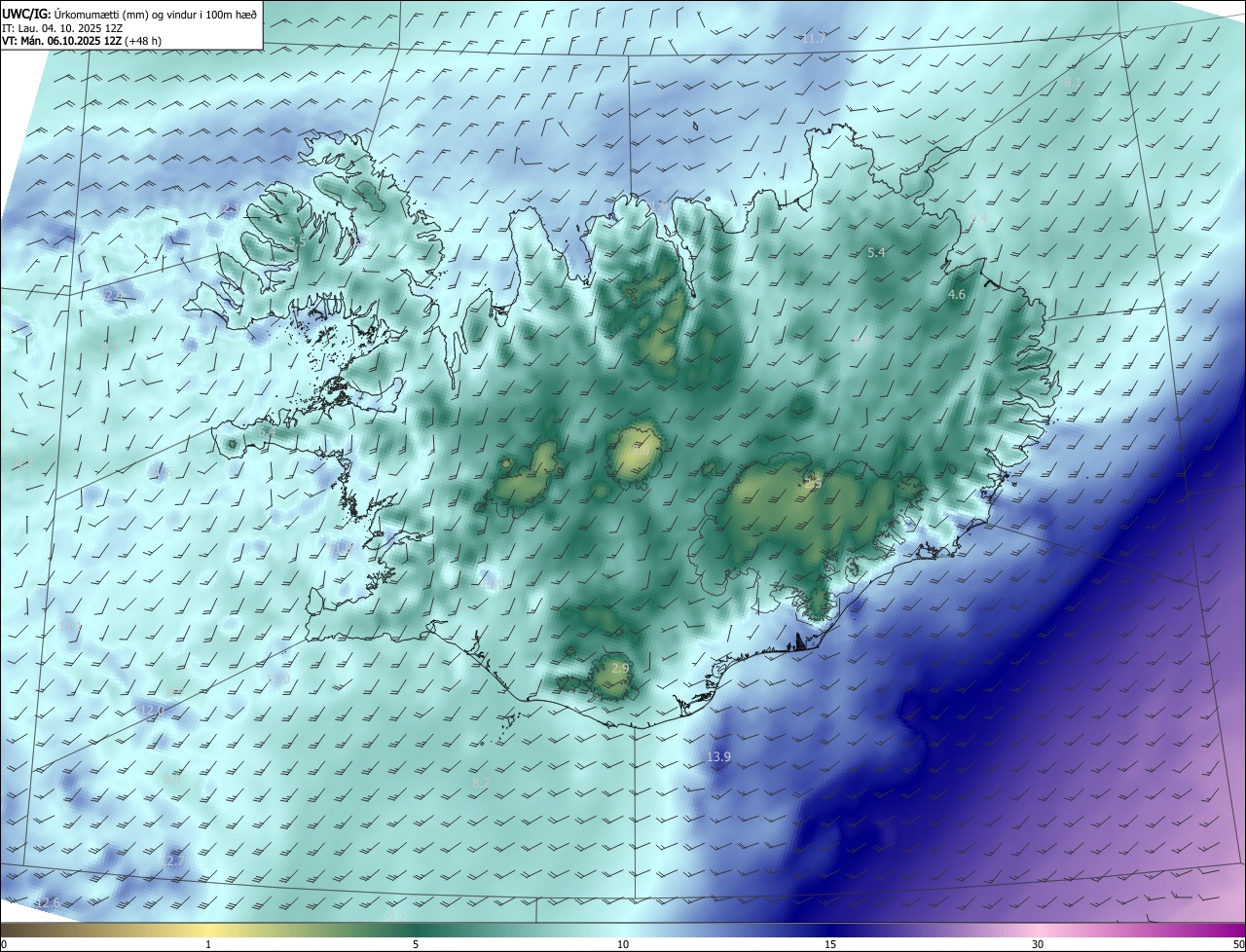
Task: Click the 0 tick on the color scale
Action: coord(4,944)
